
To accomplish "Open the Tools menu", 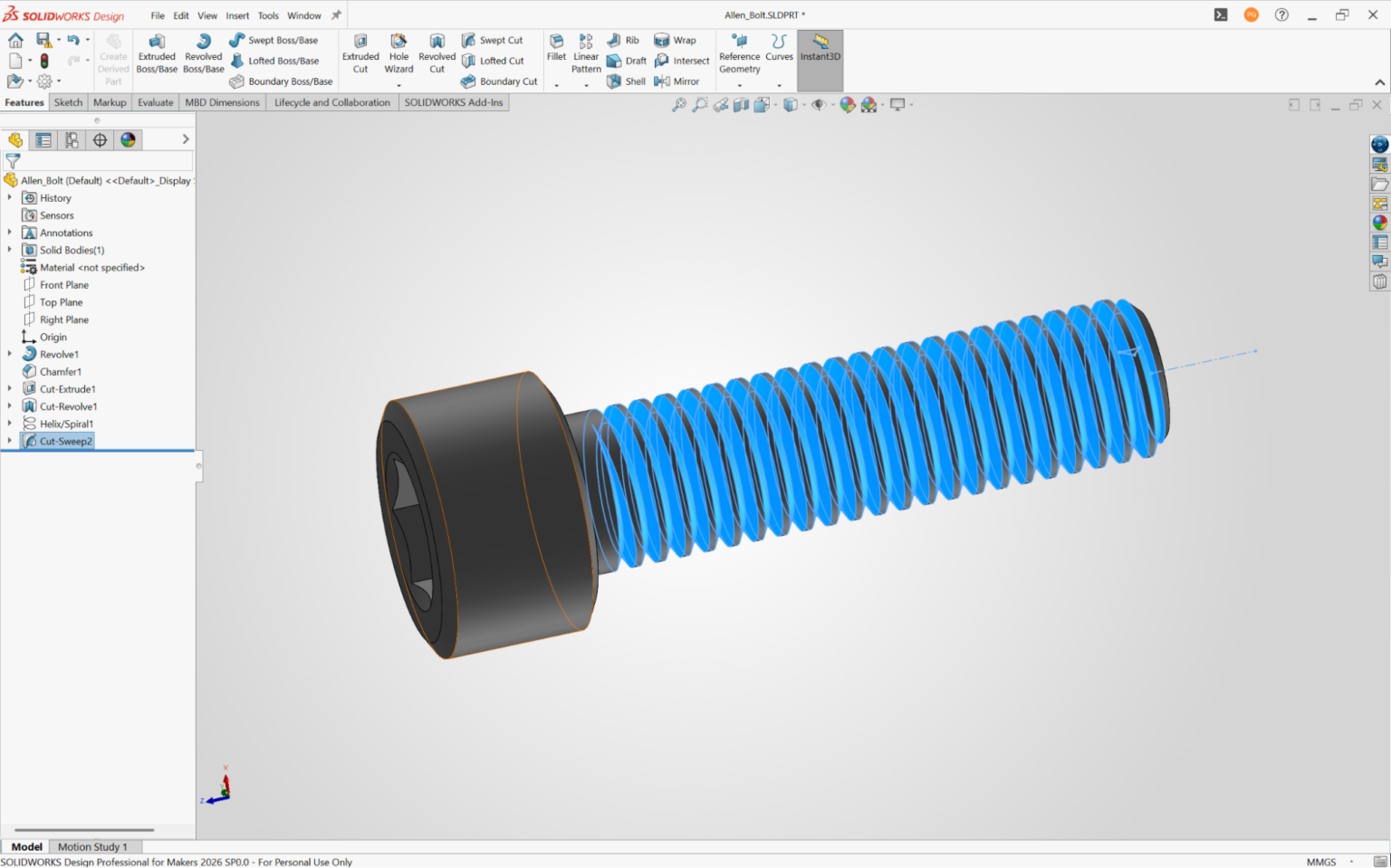I will click(x=268, y=15).
